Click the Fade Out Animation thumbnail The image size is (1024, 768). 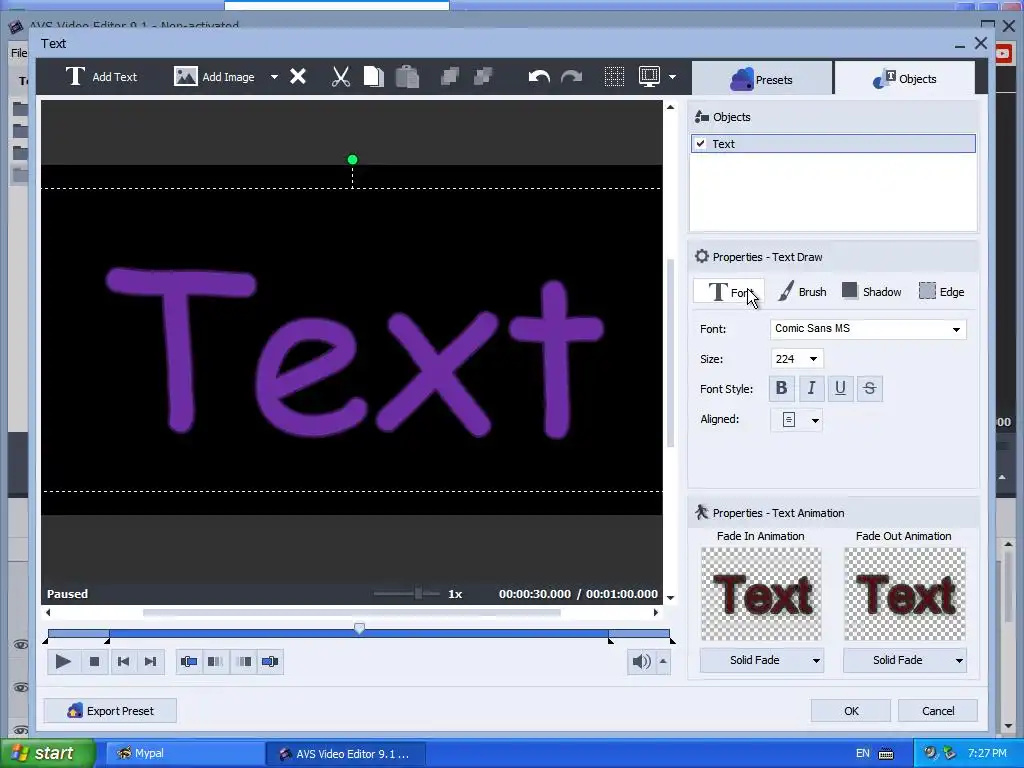904,594
